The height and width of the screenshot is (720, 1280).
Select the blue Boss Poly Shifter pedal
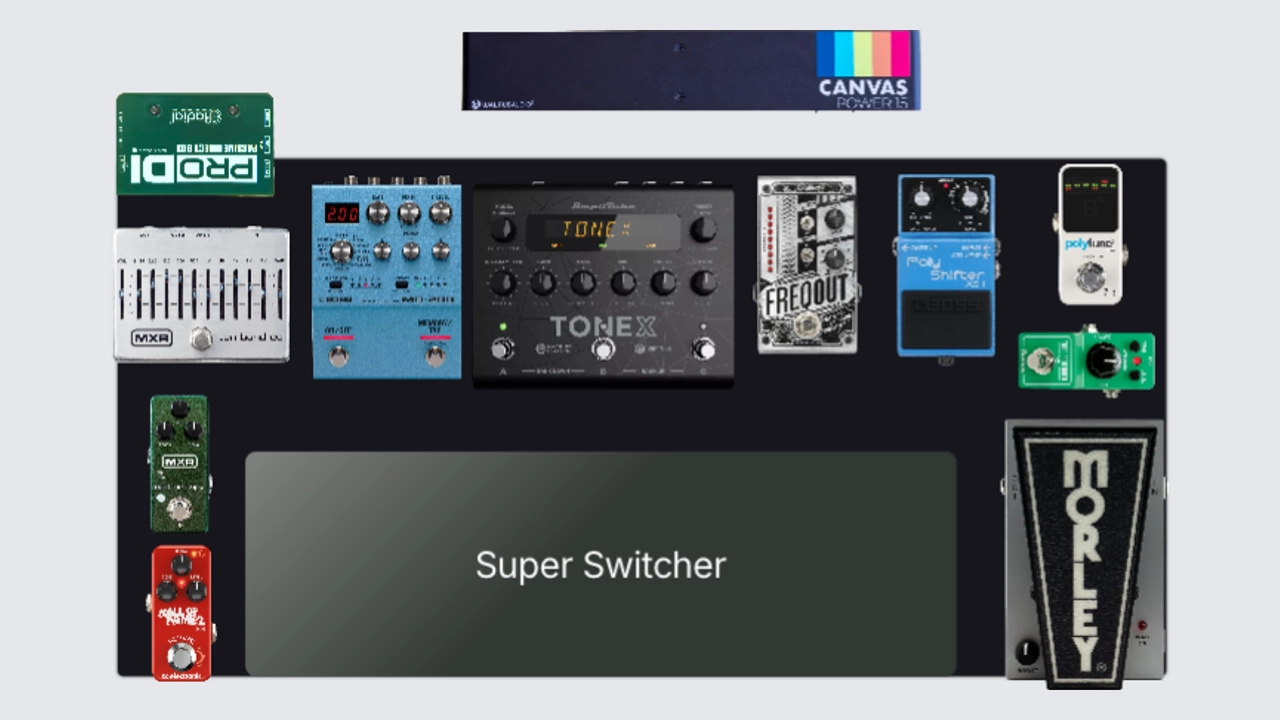point(946,266)
